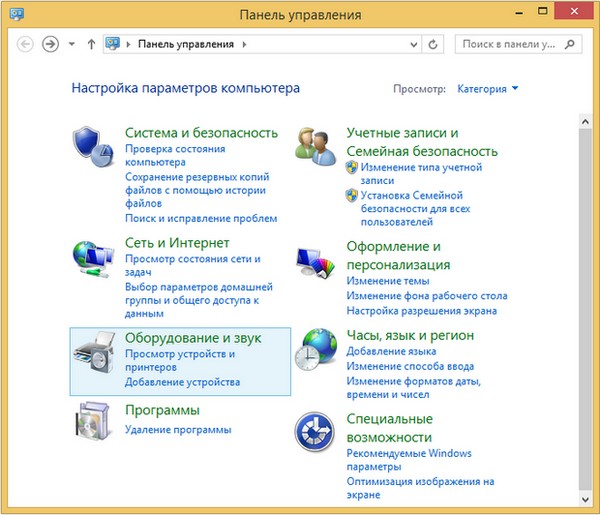The image size is (600, 515).
Task: Open the Ease of Access blue circle icon
Action: [x=315, y=432]
